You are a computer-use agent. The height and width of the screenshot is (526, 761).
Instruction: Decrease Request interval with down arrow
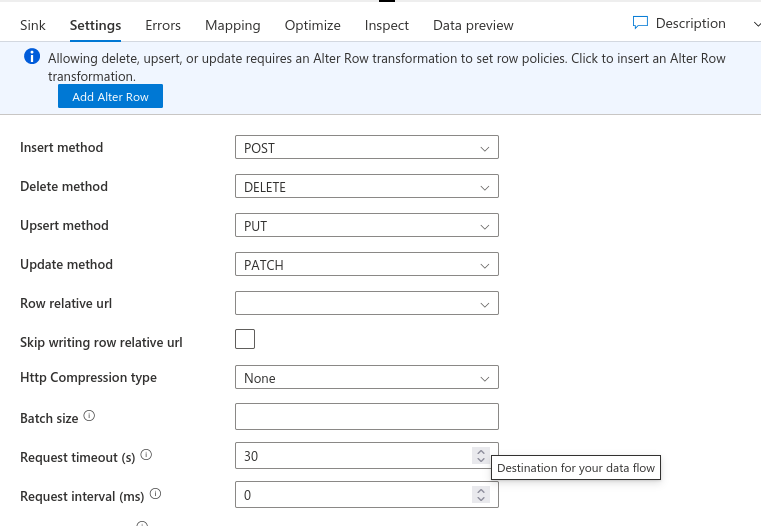pos(481,499)
